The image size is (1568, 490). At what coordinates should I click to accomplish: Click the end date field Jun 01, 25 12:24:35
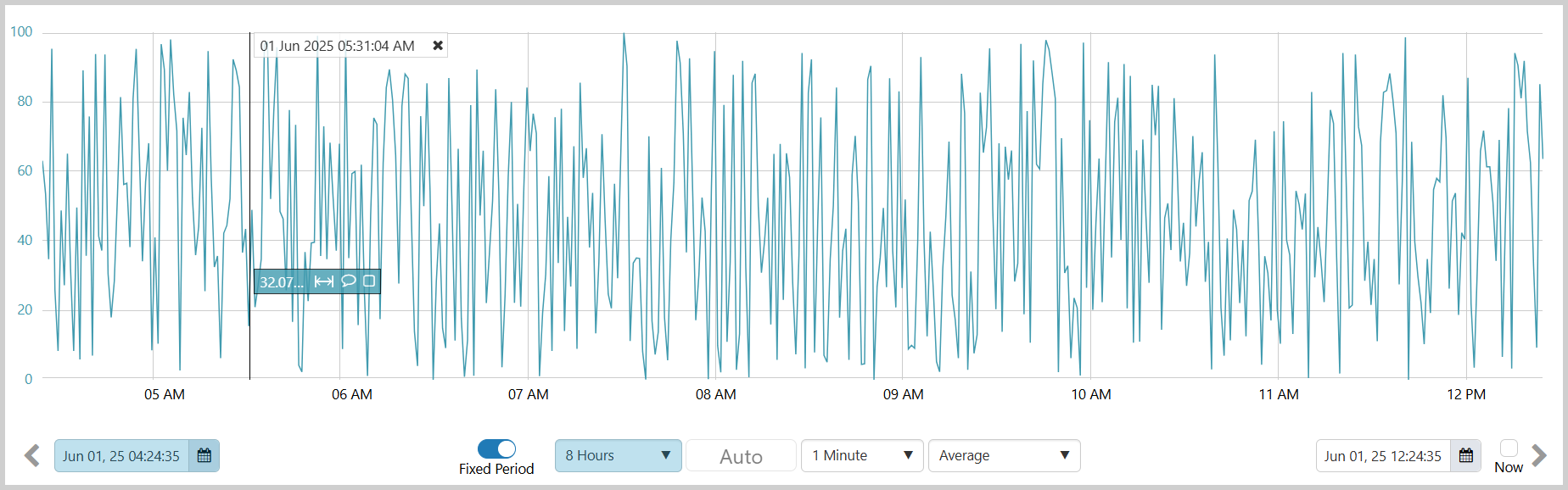[1382, 456]
